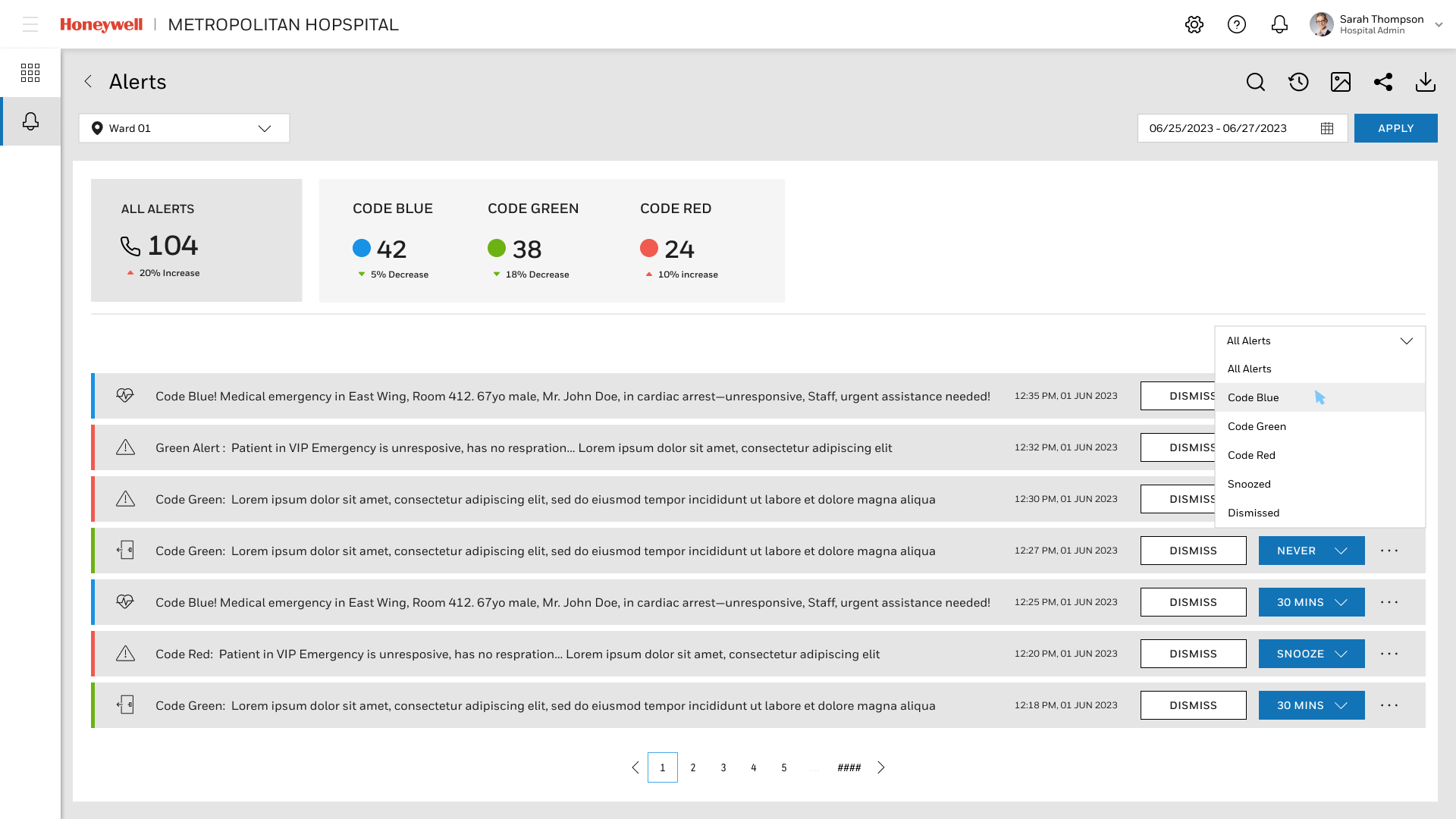Screen dimensions: 1456x819
Task: Go back using the Alerts back arrow
Action: (88, 81)
